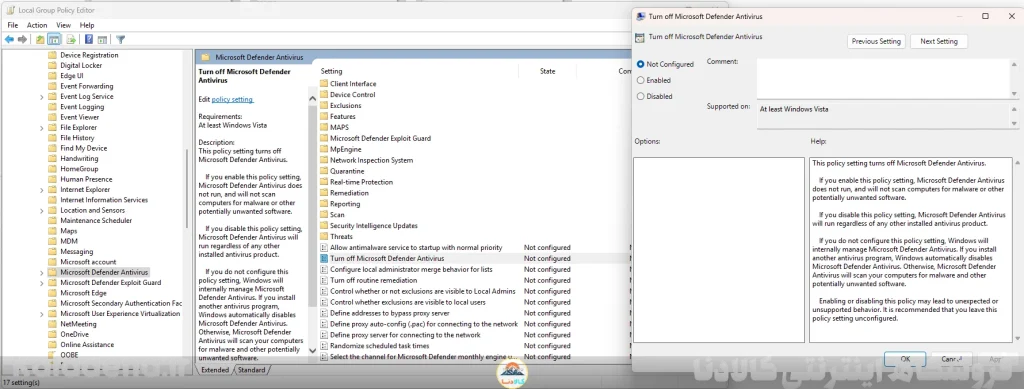Image resolution: width=1024 pixels, height=389 pixels.
Task: Click the Quarantine folder icon
Action: (x=323, y=171)
